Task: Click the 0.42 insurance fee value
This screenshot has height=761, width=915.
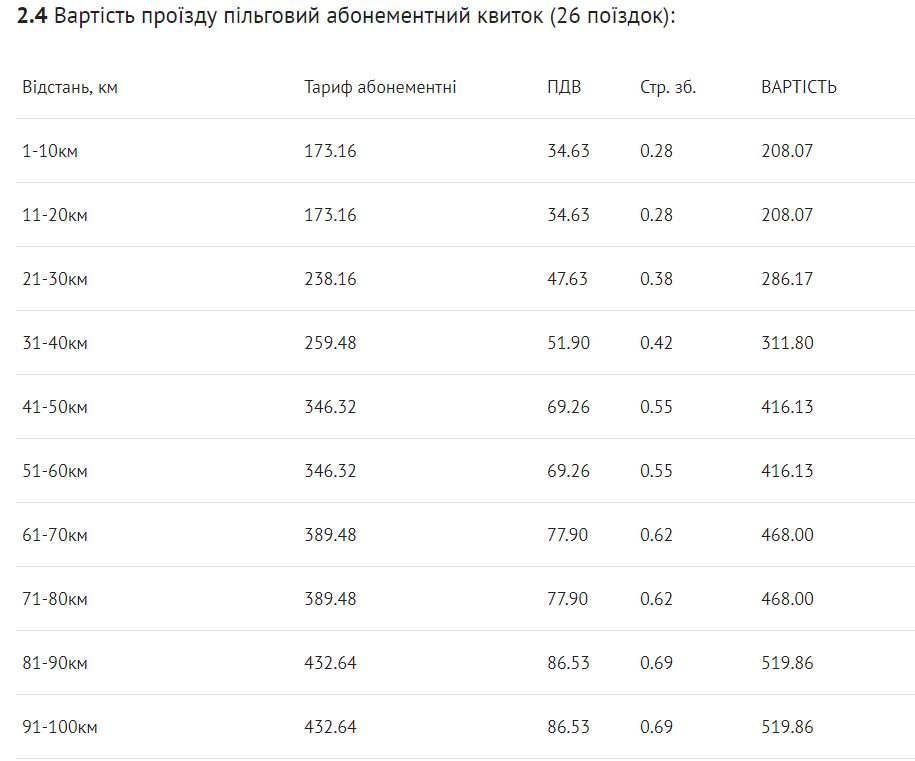Action: point(656,343)
